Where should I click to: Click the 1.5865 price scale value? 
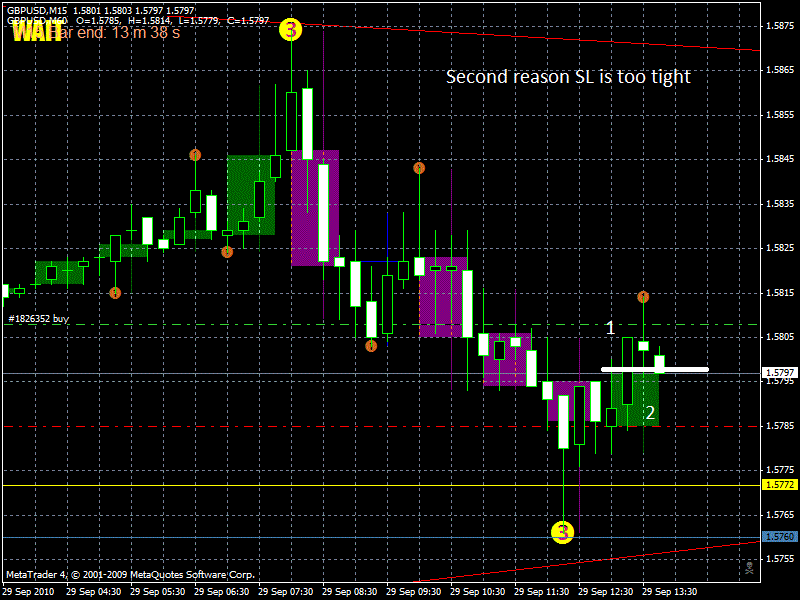click(780, 70)
